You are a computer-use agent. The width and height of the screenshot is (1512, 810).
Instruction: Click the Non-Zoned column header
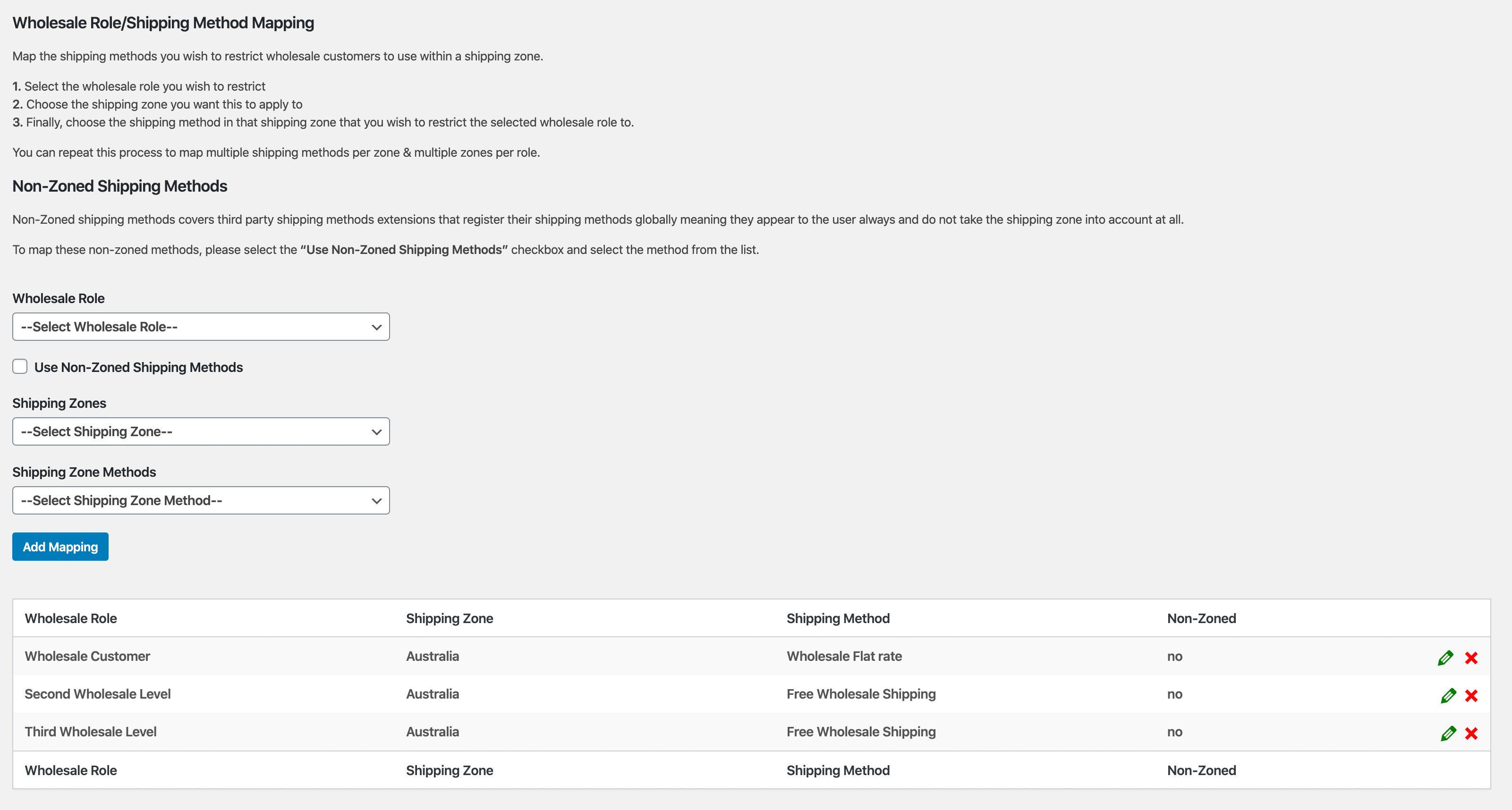[x=1201, y=618]
